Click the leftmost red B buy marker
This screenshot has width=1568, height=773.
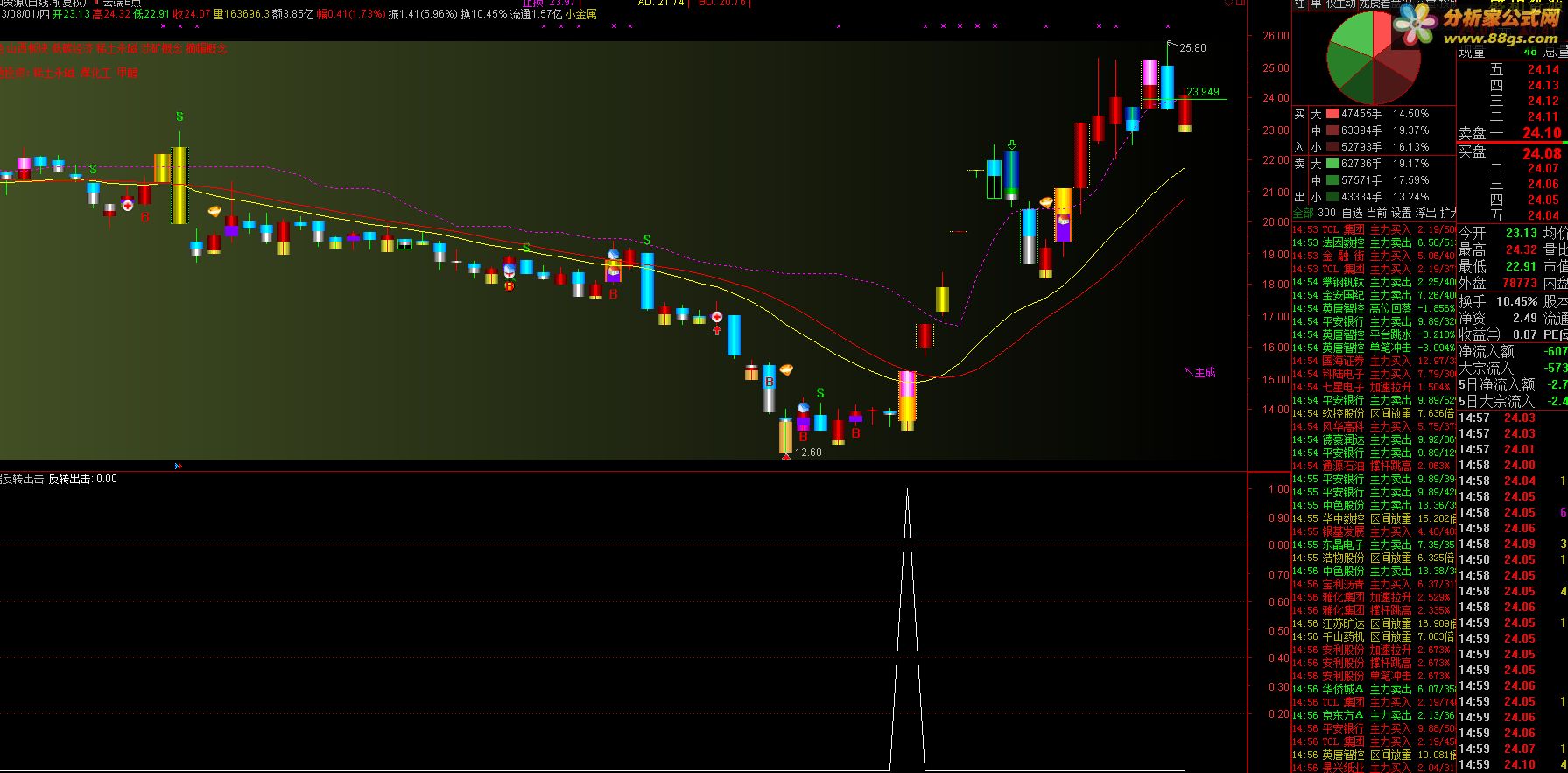(145, 216)
